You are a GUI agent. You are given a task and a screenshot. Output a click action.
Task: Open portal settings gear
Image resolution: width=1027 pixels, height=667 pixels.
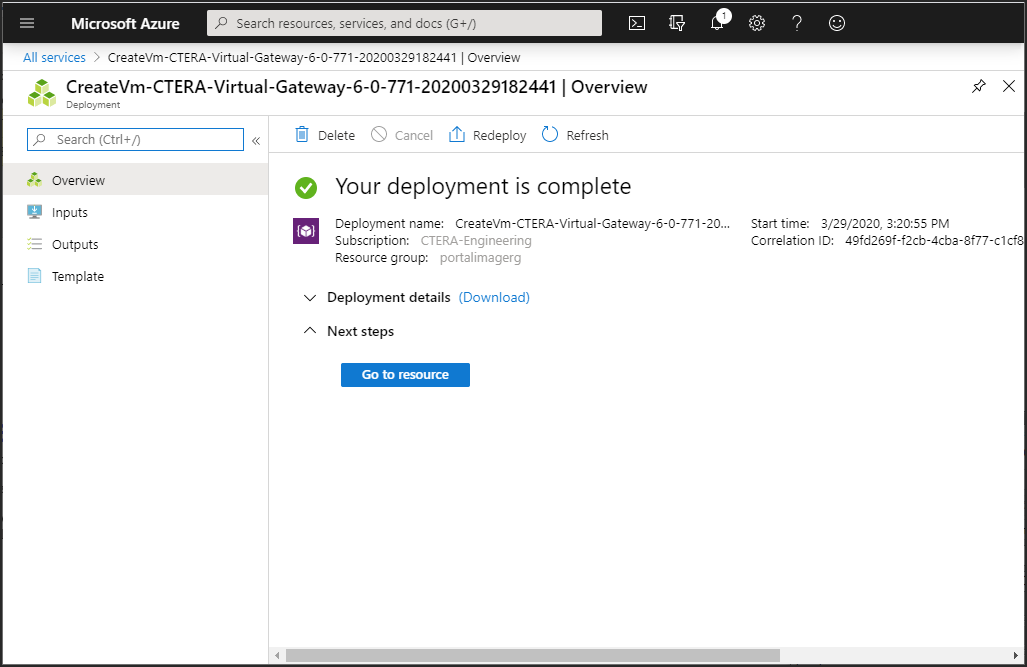click(756, 23)
